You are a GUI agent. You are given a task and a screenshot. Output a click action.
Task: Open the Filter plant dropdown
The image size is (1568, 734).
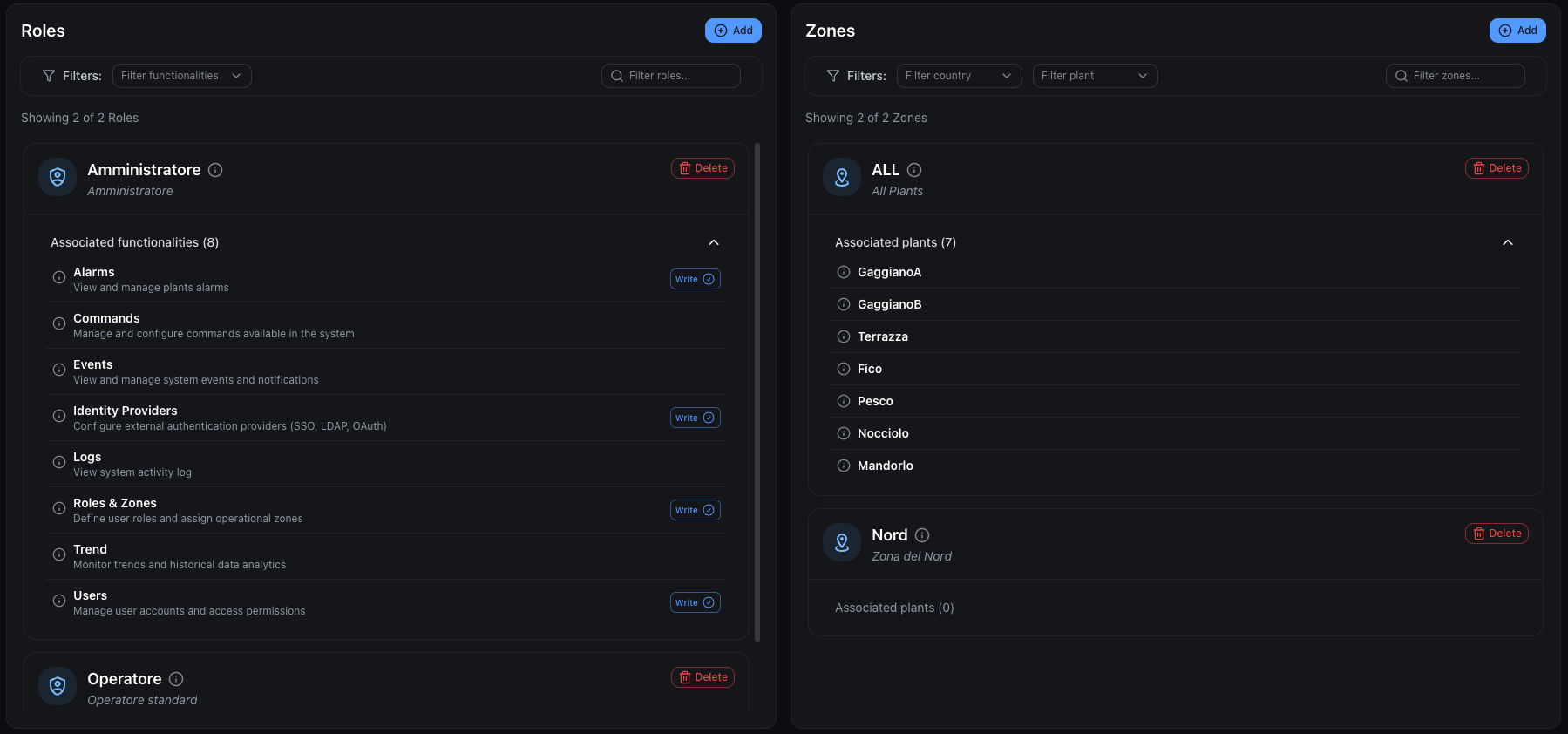pos(1095,76)
